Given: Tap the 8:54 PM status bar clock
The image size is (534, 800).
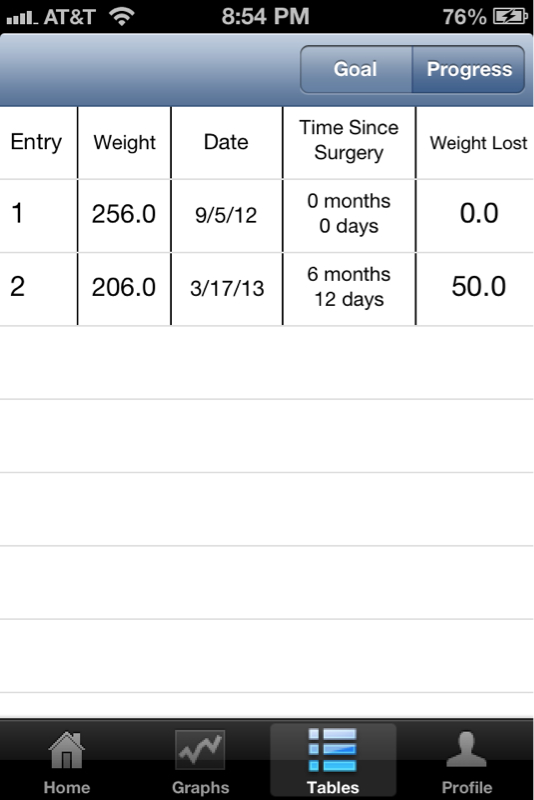Looking at the screenshot, I should [266, 16].
